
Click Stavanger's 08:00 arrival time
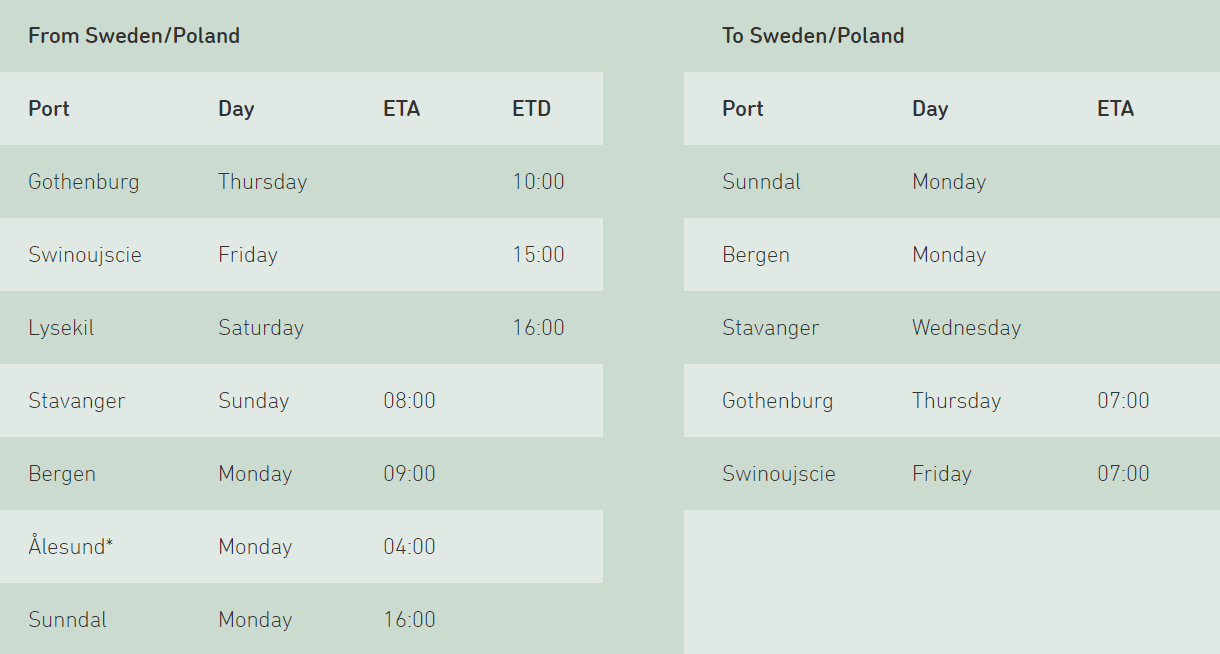click(409, 401)
